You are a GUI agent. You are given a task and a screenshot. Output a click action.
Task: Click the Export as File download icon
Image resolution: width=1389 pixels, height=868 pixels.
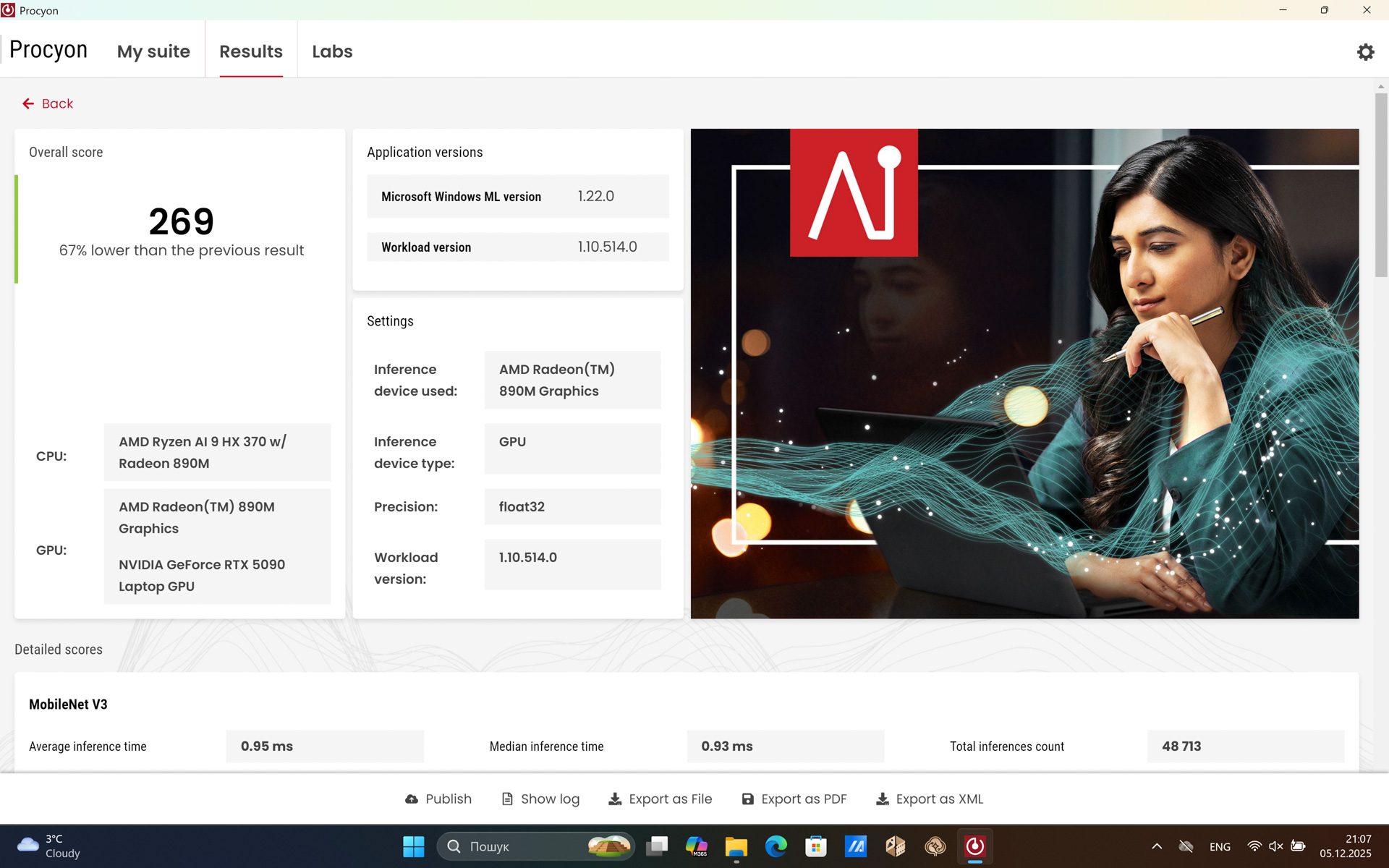(615, 799)
